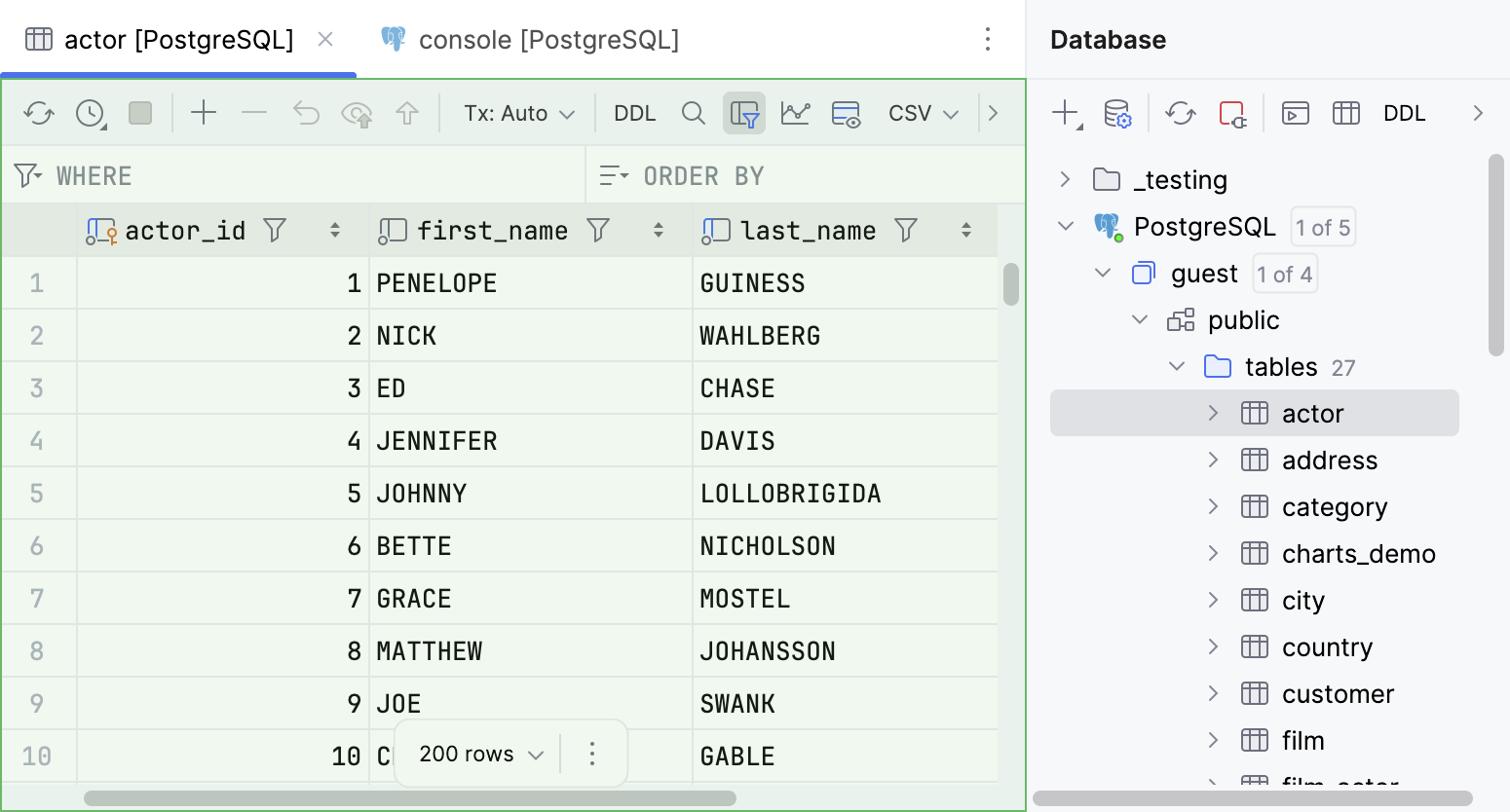Disconnect the data source using the red plug icon
1510x812 pixels.
pos(1232,113)
